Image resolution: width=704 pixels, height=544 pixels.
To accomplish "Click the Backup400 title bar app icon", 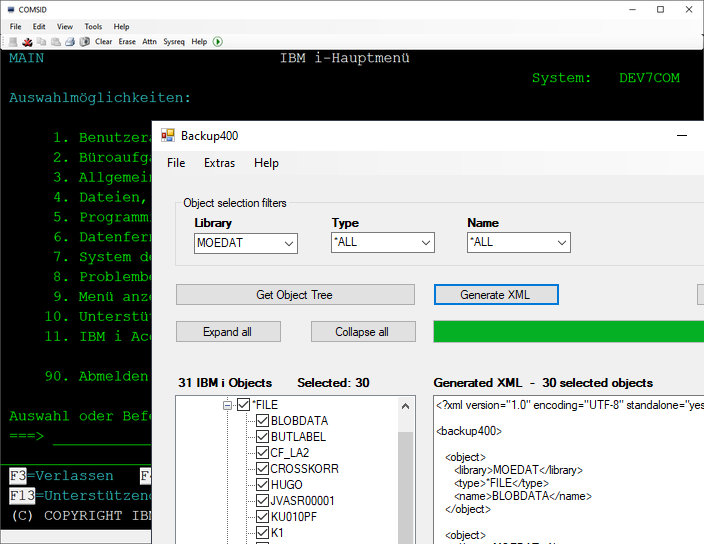I will click(x=168, y=135).
